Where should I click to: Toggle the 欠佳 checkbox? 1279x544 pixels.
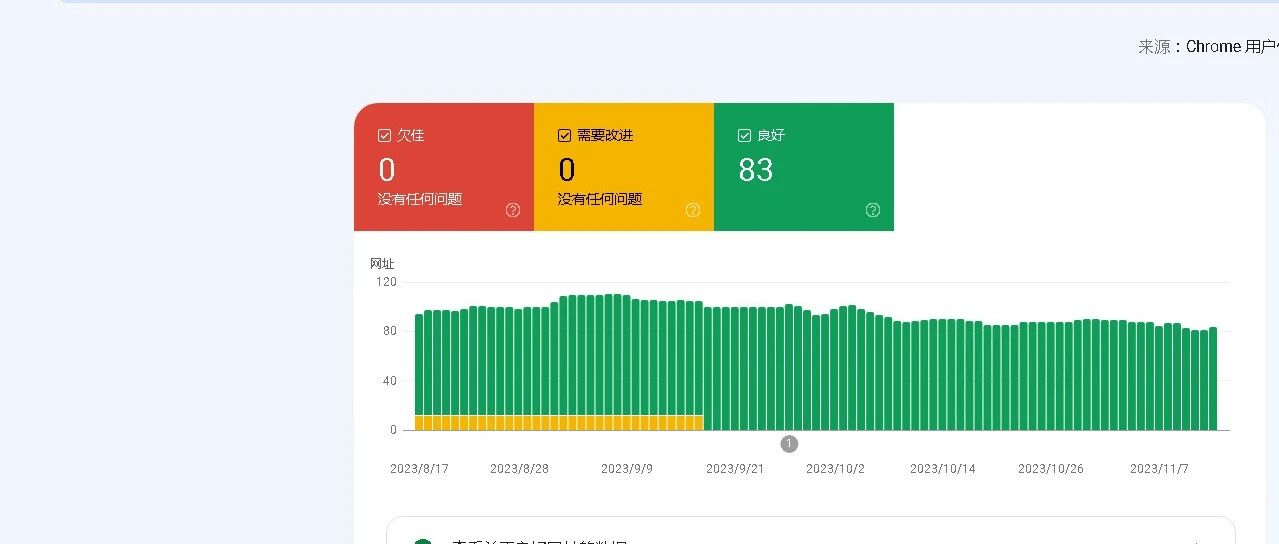tap(384, 136)
